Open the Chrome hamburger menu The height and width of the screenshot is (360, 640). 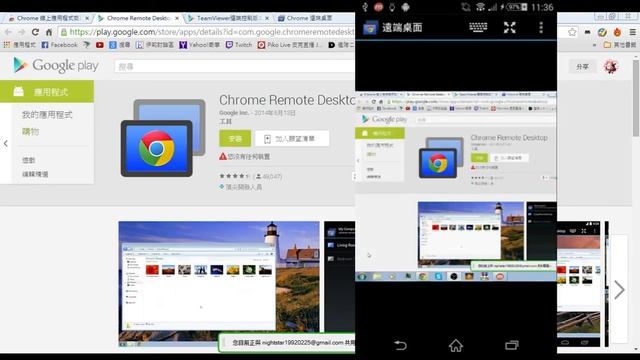point(632,32)
